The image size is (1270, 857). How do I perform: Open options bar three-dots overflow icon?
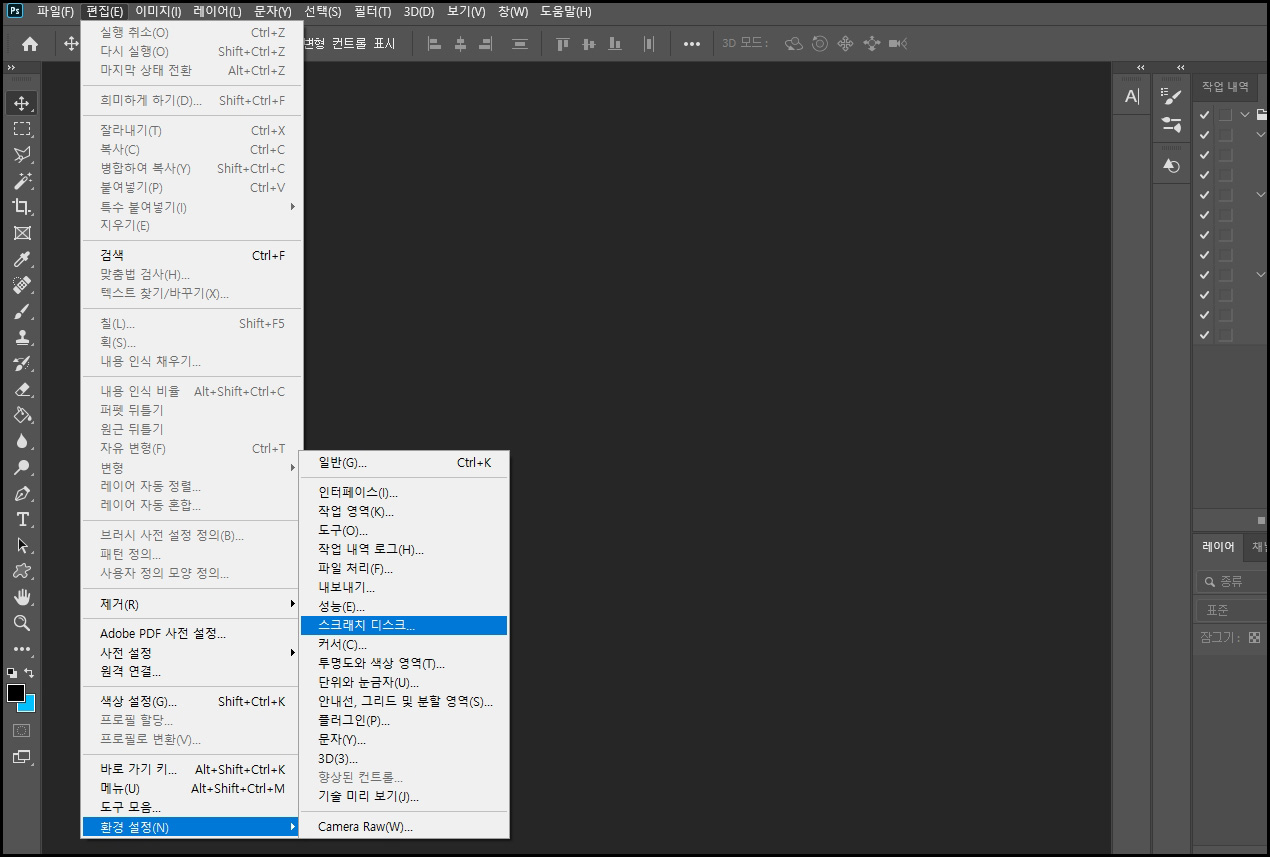692,44
